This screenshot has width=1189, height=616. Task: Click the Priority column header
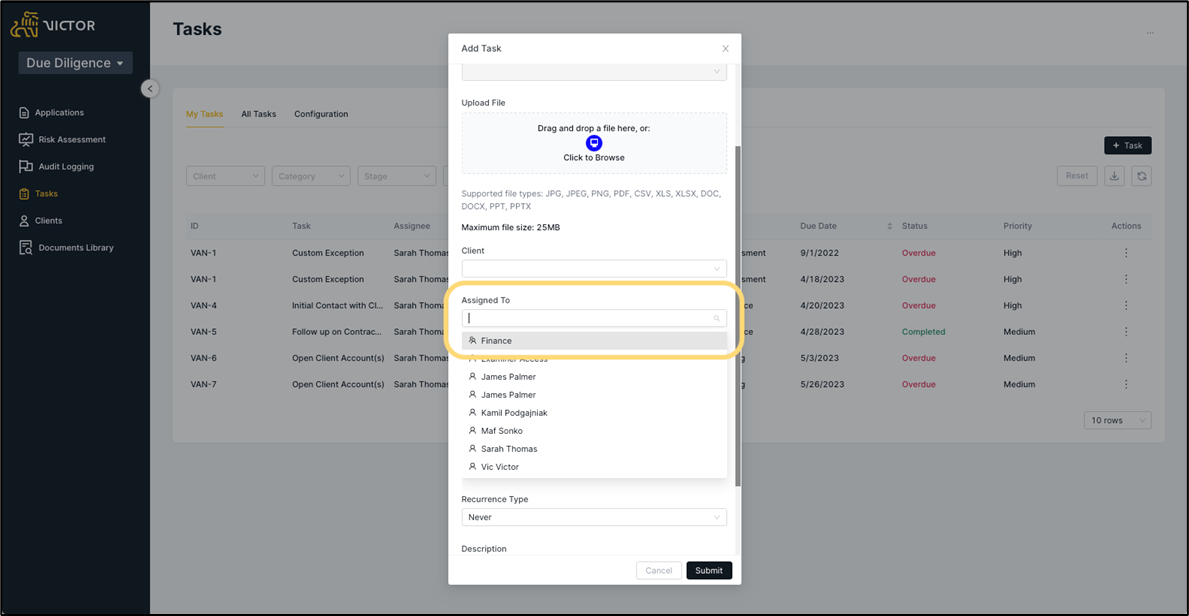point(1017,226)
